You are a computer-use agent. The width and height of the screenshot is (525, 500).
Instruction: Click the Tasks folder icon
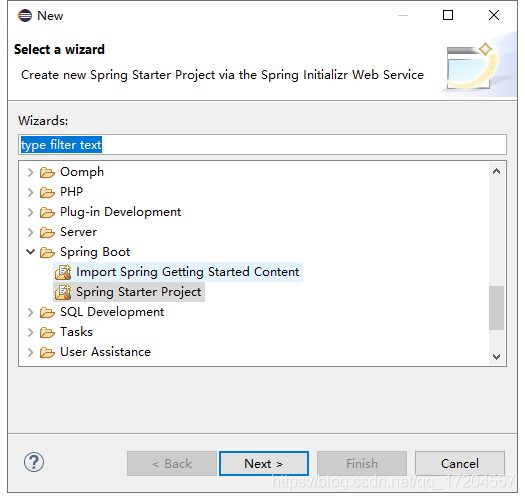[47, 333]
